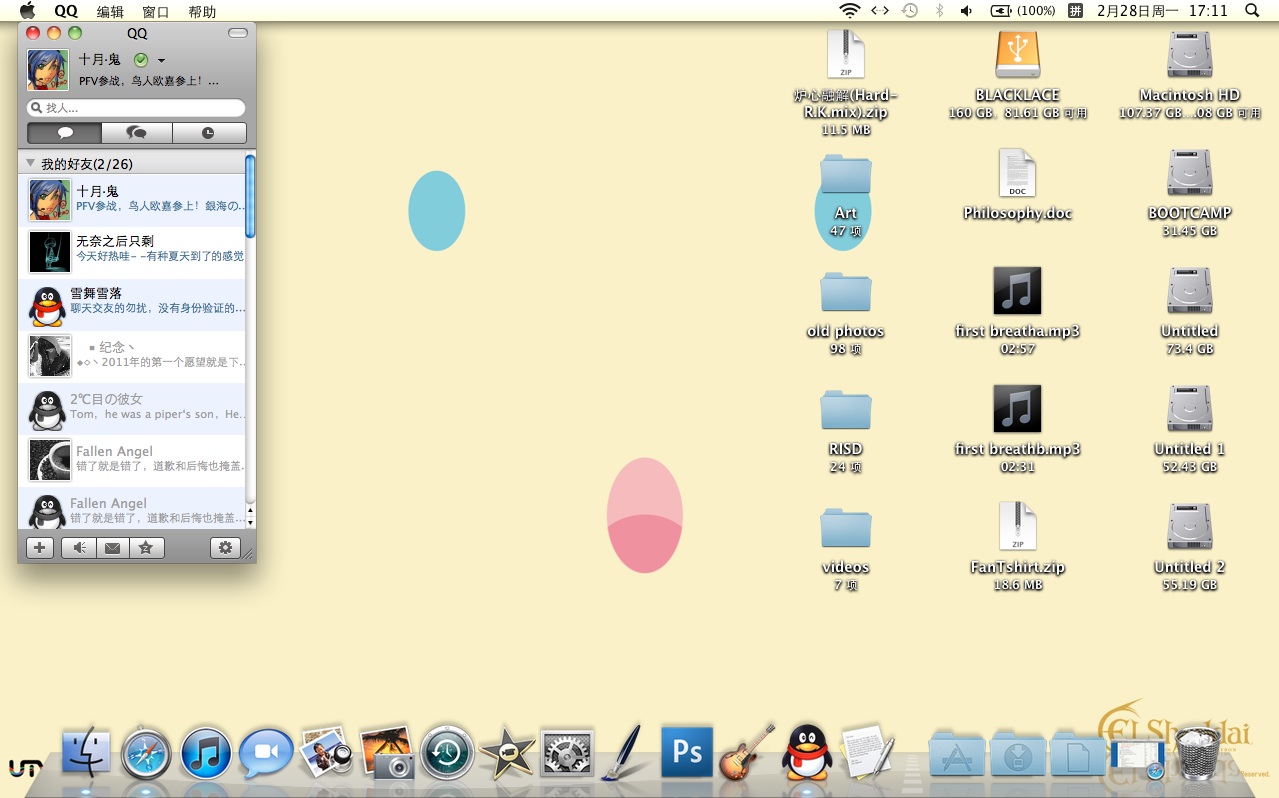This screenshot has height=798, width=1279.
Task: Open the Applications folder stack in Dock
Action: (957, 753)
